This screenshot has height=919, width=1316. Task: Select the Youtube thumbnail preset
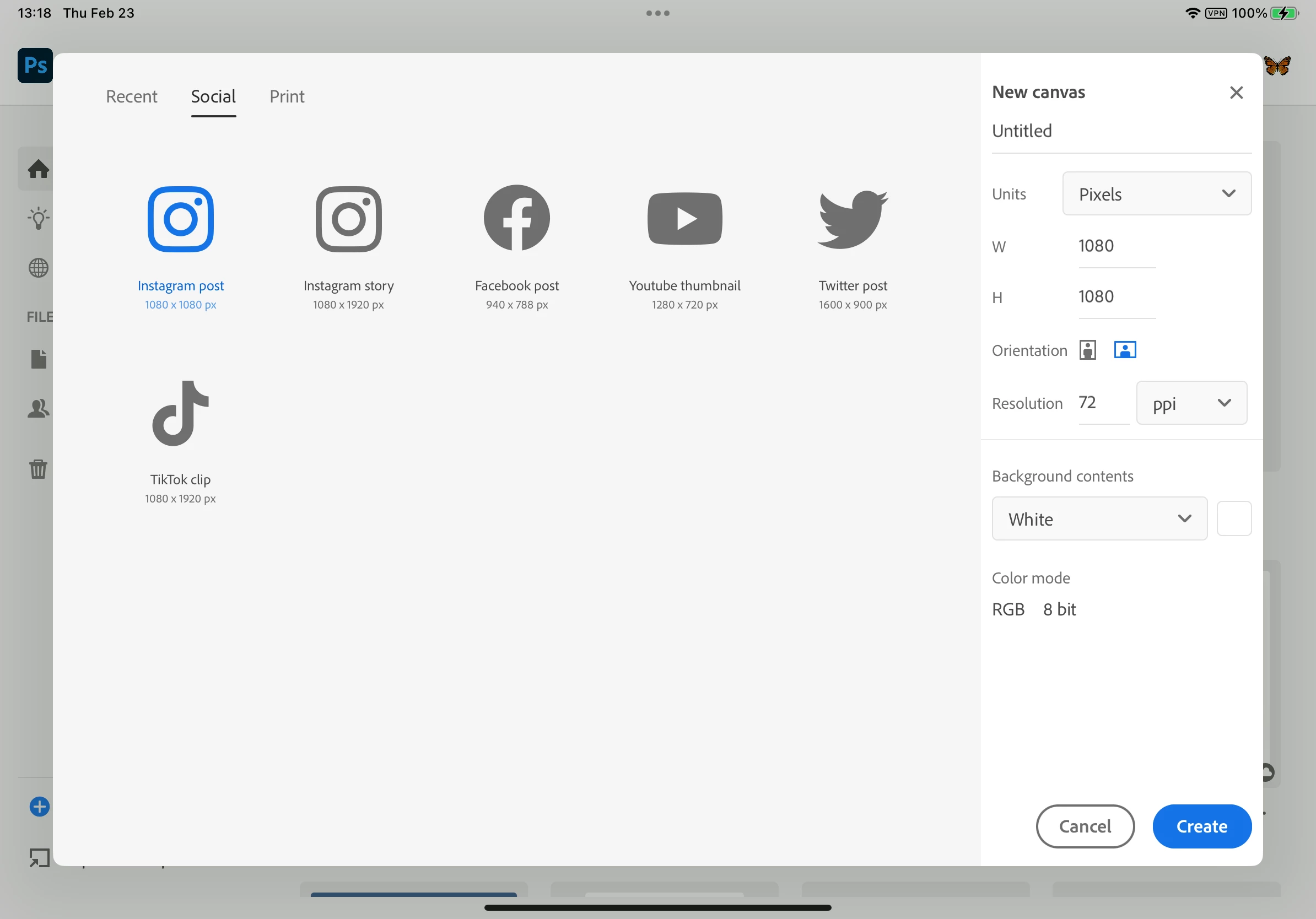point(684,218)
